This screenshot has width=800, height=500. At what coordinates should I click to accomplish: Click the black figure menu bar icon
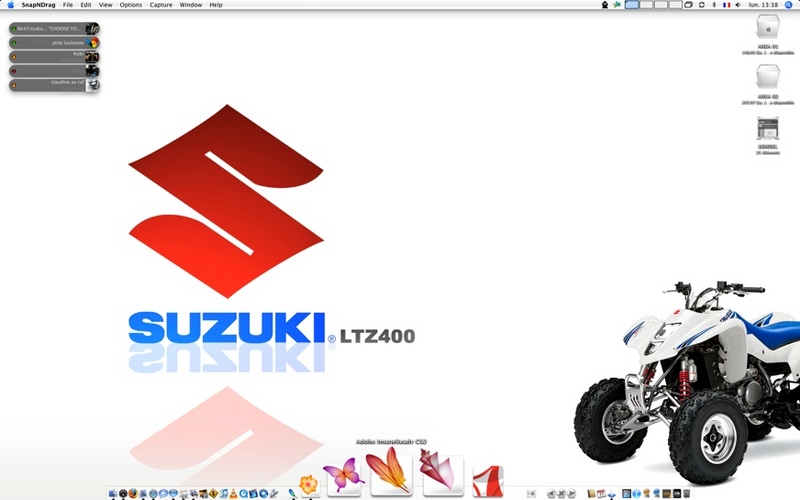605,5
